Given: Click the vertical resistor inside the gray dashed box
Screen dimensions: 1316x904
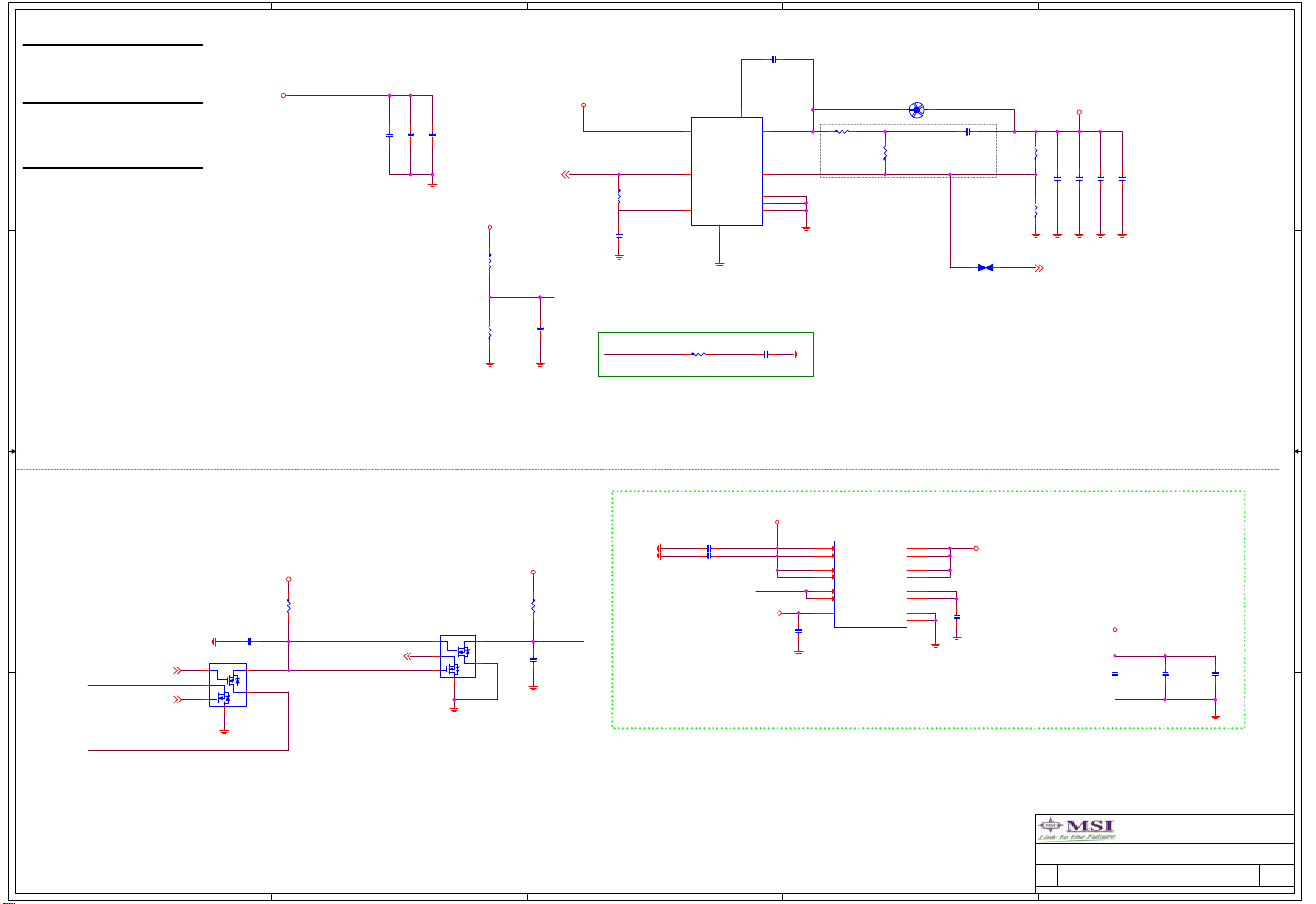Looking at the screenshot, I should (885, 153).
